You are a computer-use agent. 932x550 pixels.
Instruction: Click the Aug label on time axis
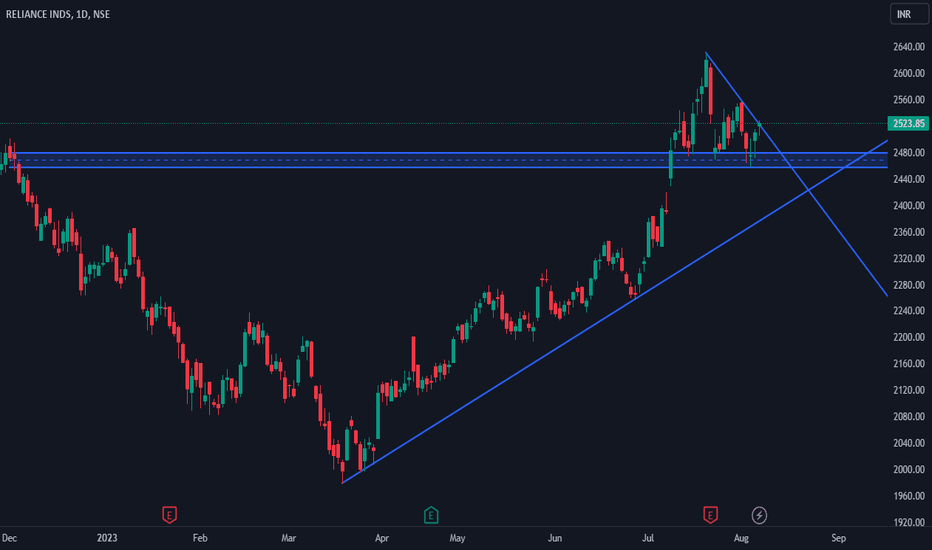pyautogui.click(x=741, y=538)
